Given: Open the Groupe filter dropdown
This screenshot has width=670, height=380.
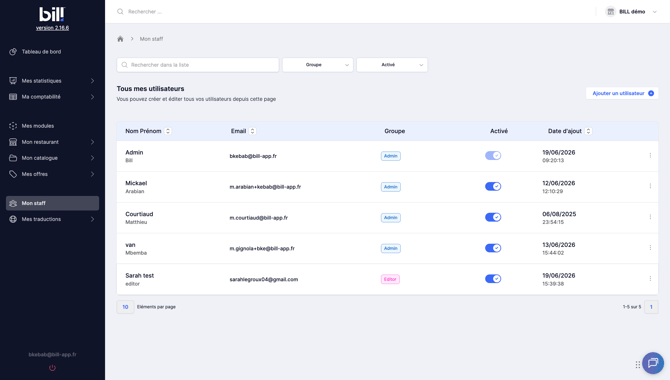Looking at the screenshot, I should click(x=317, y=65).
